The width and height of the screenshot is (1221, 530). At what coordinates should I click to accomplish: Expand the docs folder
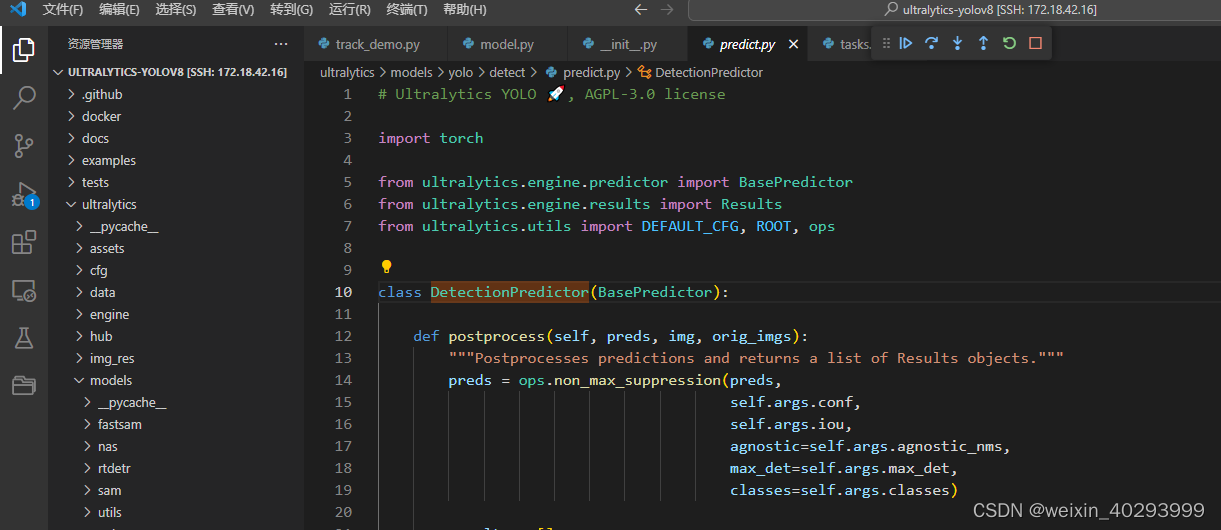pyautogui.click(x=175, y=138)
